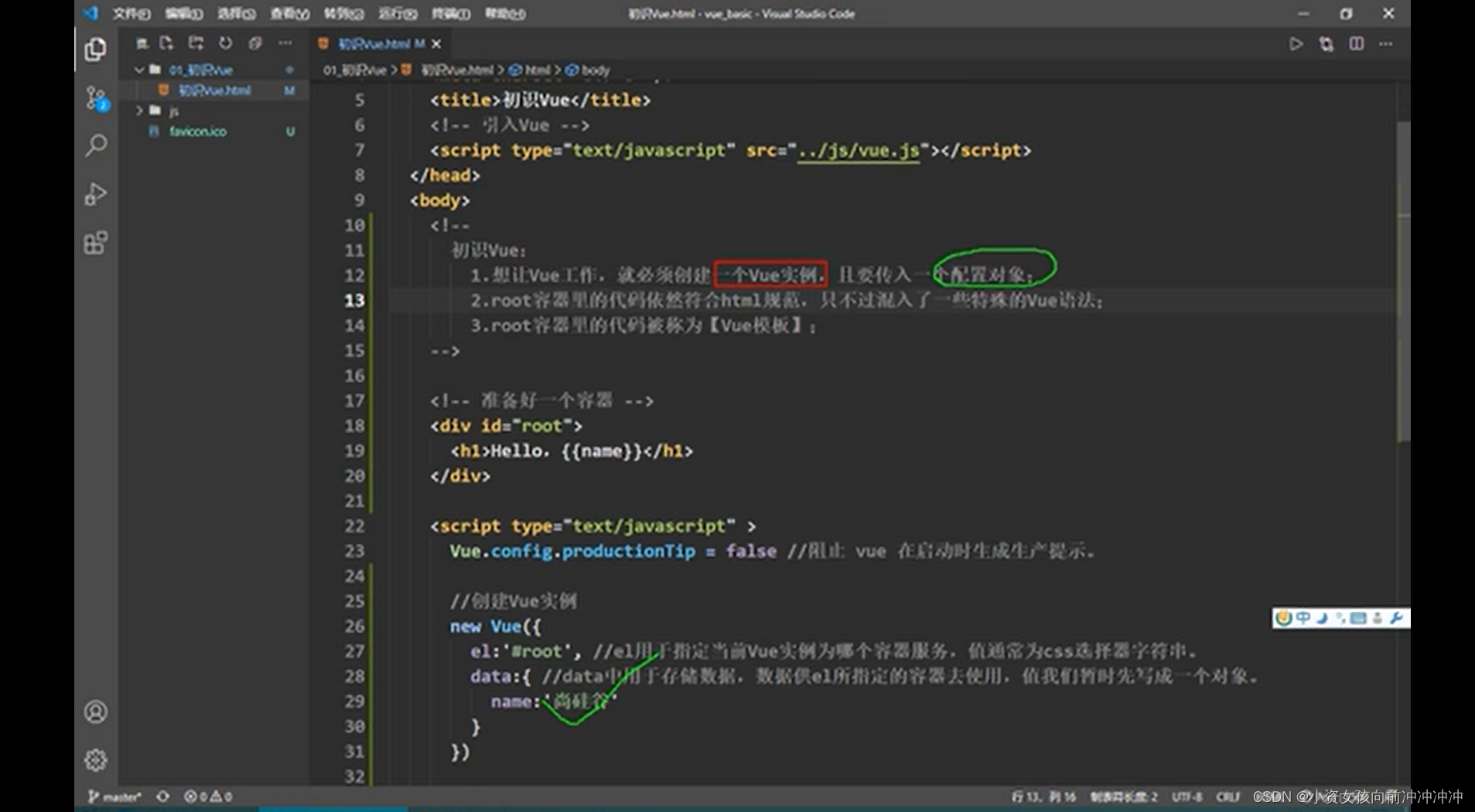Open the Source Control view
The height and width of the screenshot is (812, 1475).
(96, 98)
